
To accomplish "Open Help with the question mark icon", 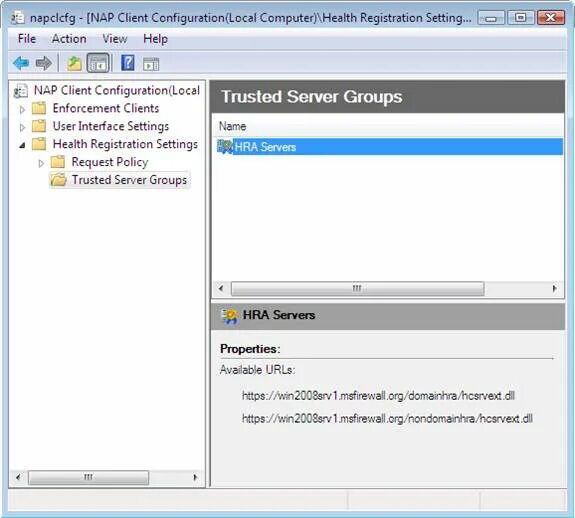I will point(128,63).
